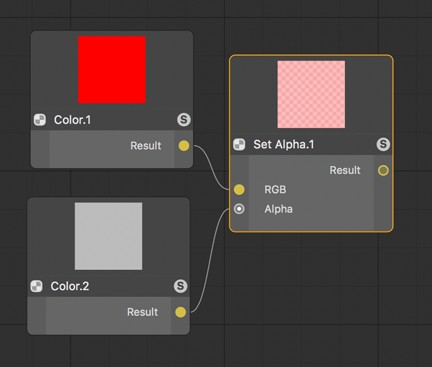Select the Color.2 node title
This screenshot has height=367, width=432.
point(70,286)
